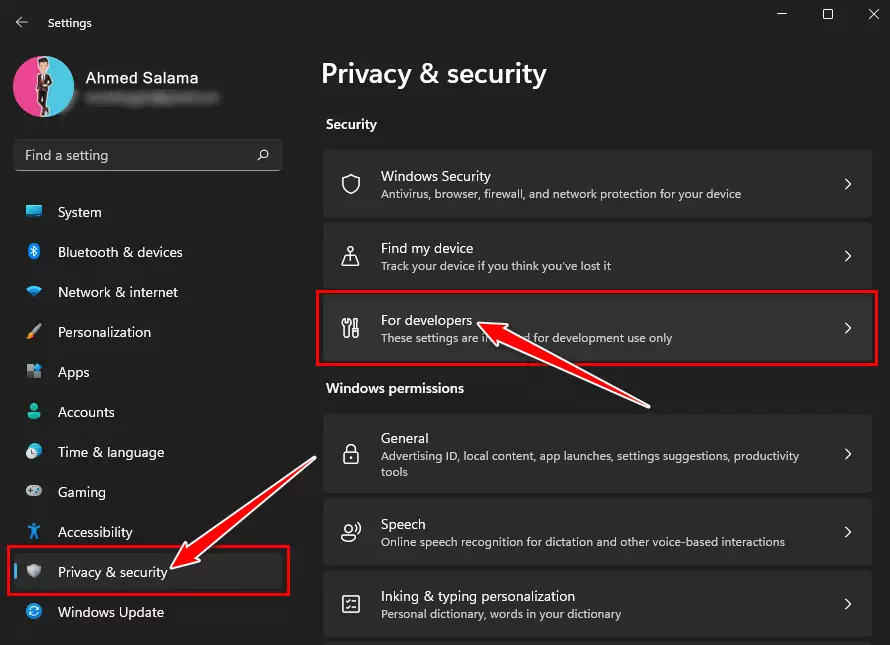Open Windows Update section
Viewport: 890px width, 645px height.
coord(148,612)
